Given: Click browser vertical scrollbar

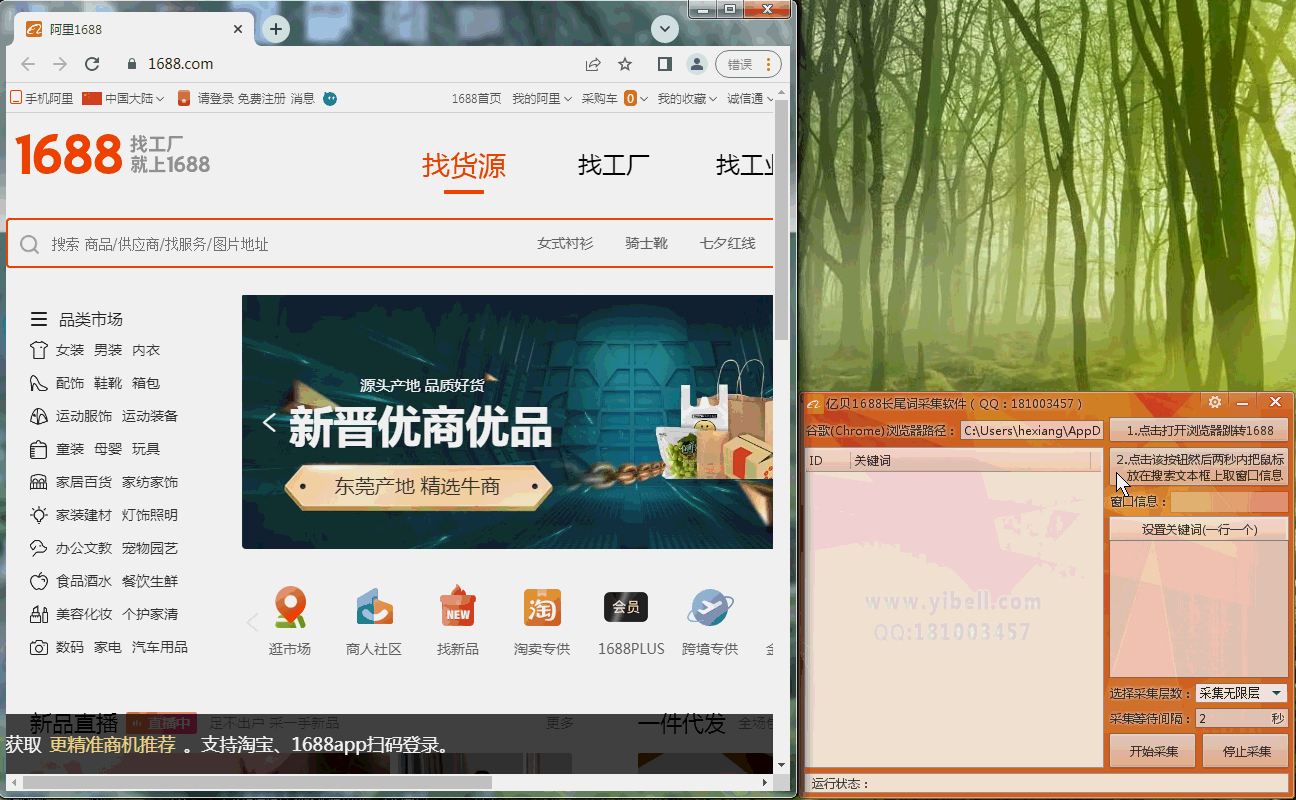Looking at the screenshot, I should 782,220.
